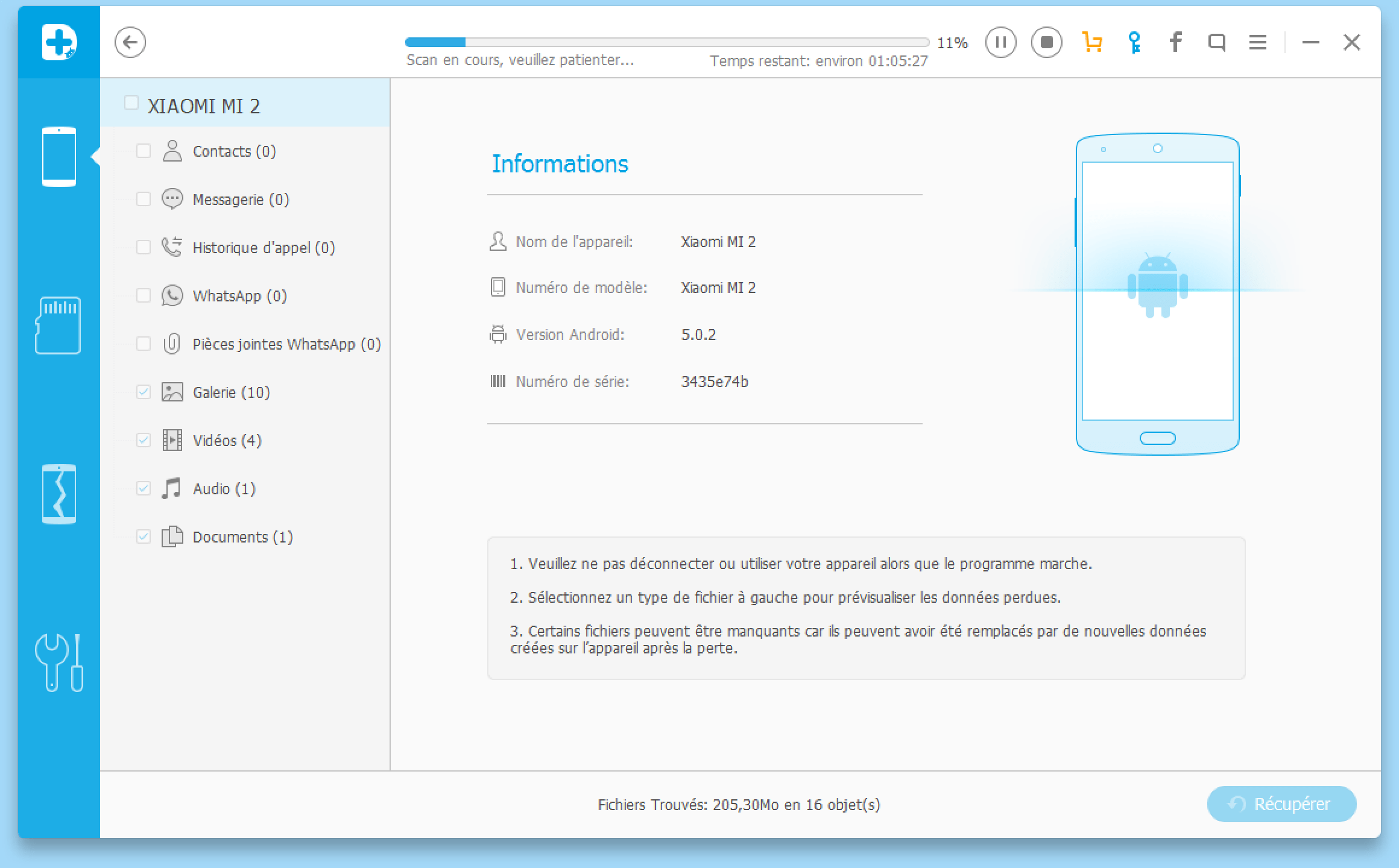1399x868 pixels.
Task: Click the Vidéos film strip icon
Action: 172,440
